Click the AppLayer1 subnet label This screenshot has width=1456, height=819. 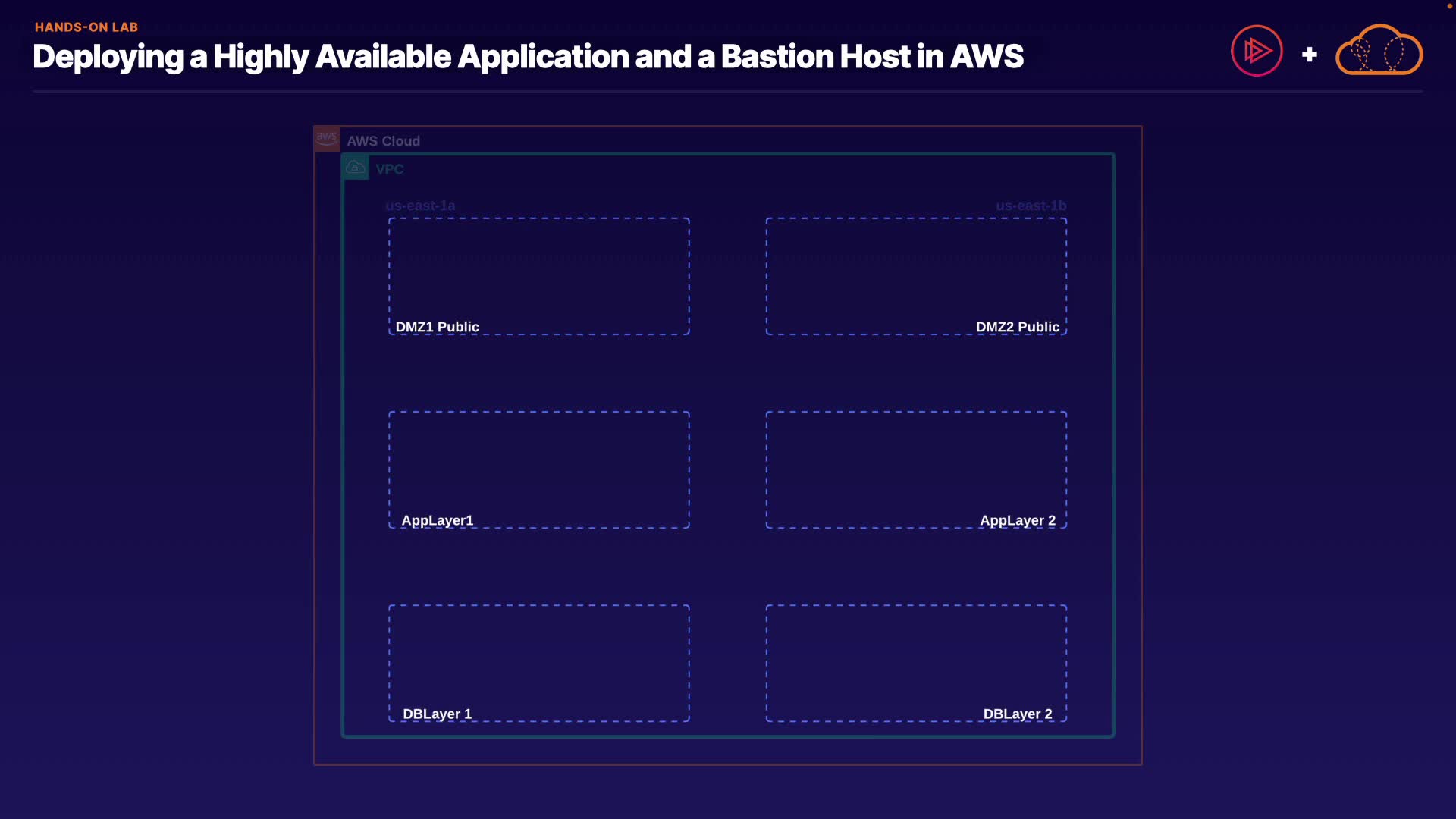pos(437,520)
